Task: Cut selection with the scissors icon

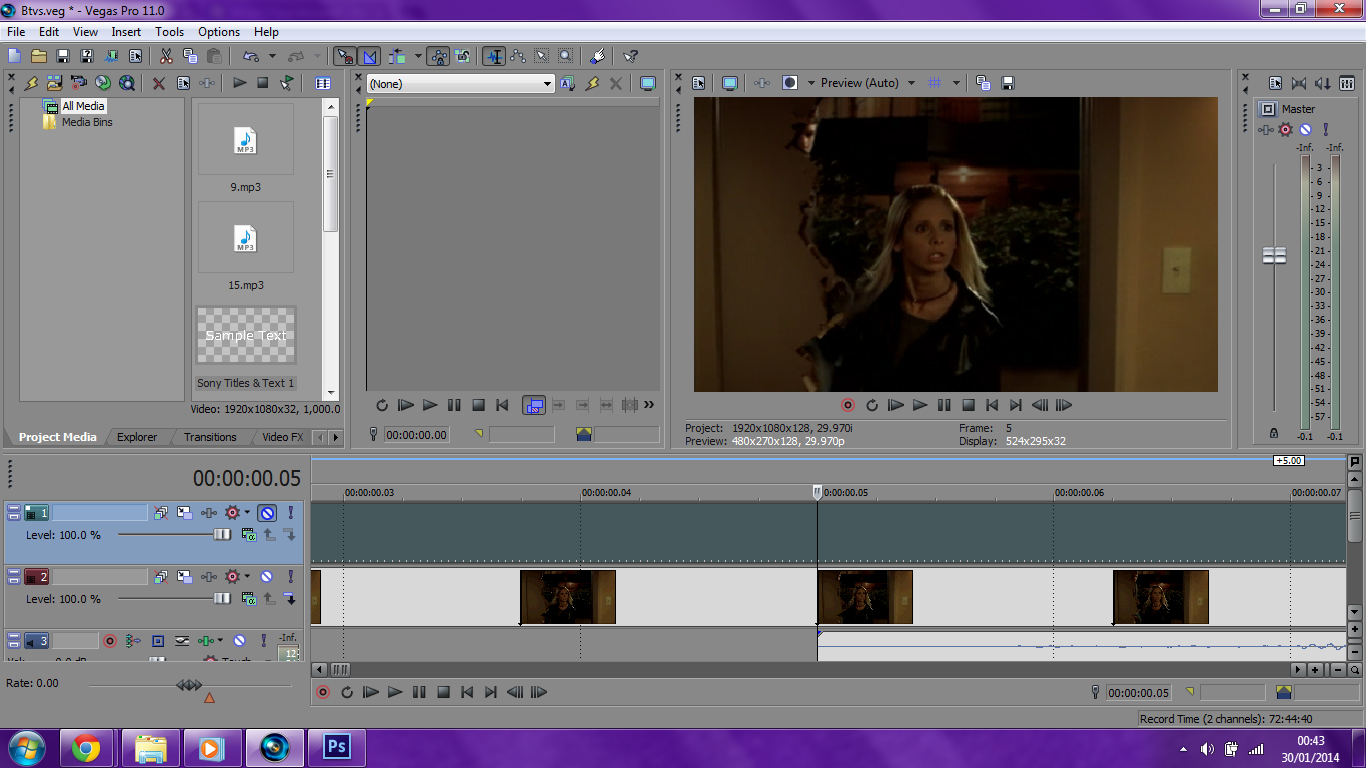Action: click(166, 56)
